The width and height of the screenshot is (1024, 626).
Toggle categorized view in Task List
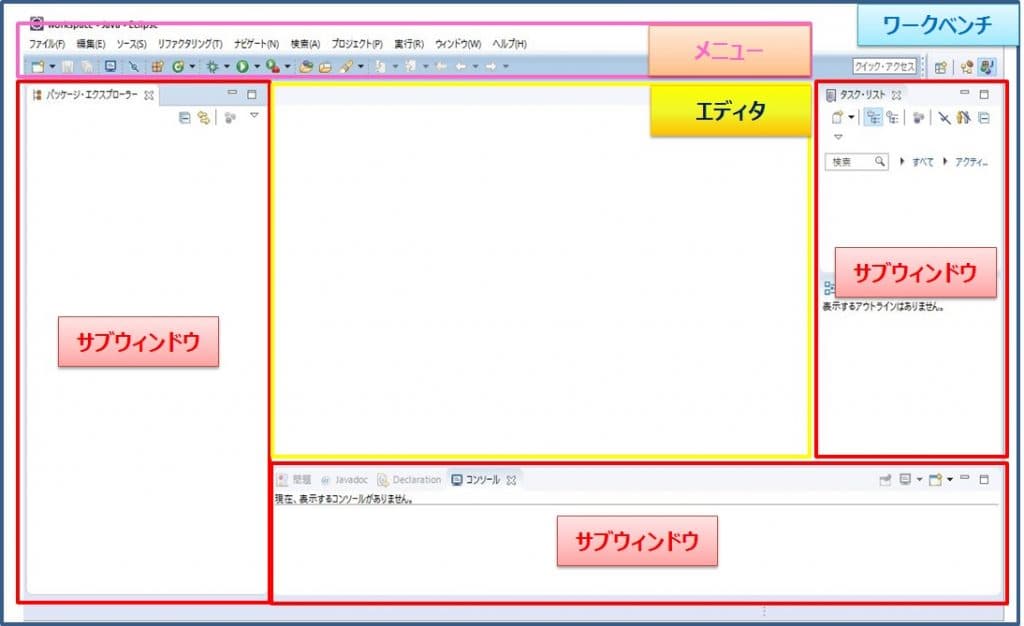pyautogui.click(x=875, y=117)
